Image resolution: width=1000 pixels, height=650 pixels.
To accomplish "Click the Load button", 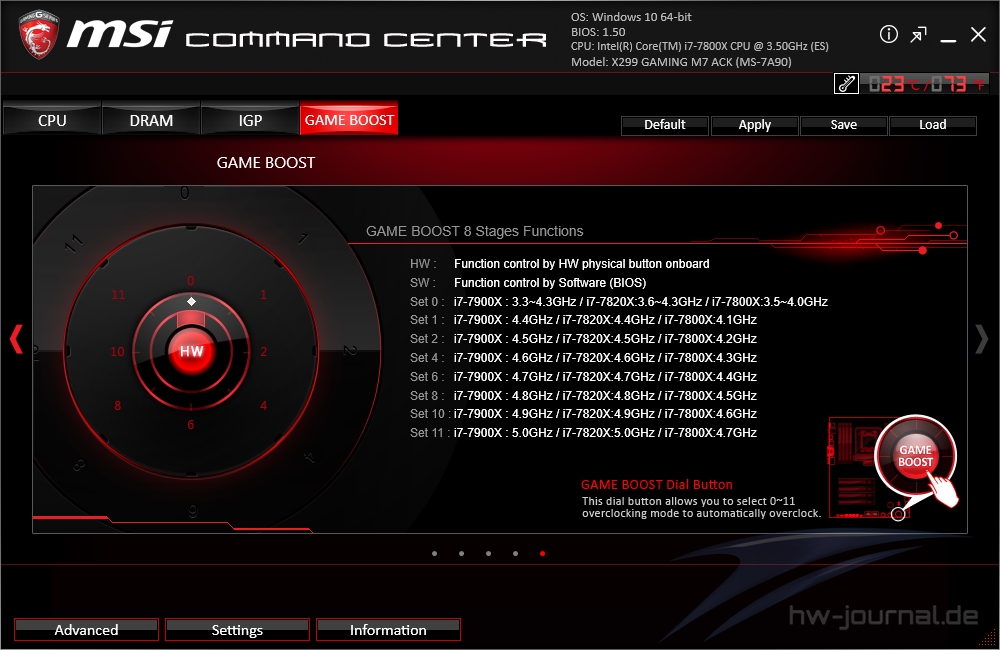I will 932,125.
